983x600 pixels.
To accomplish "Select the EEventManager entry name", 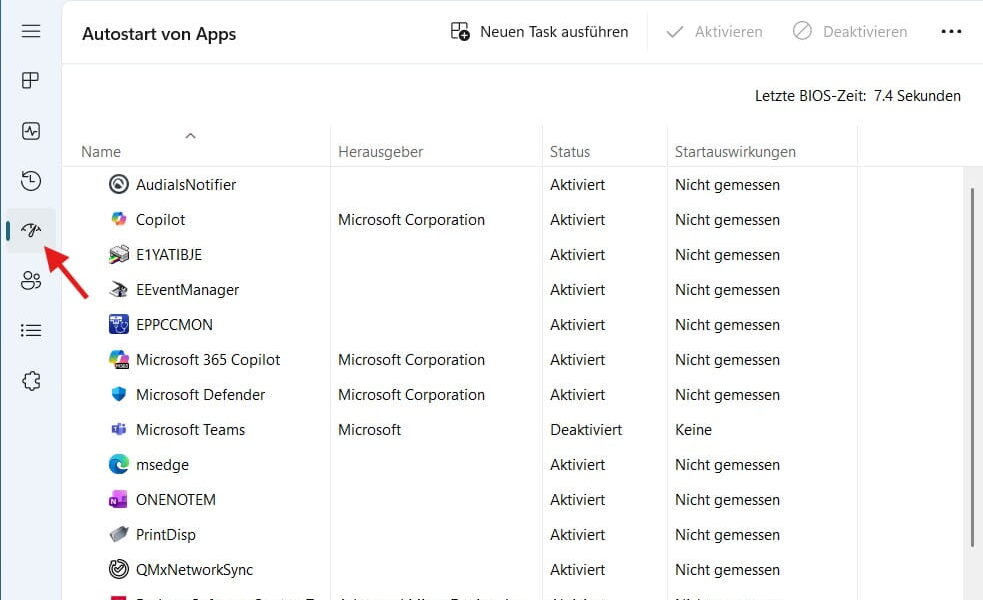I will pos(187,290).
